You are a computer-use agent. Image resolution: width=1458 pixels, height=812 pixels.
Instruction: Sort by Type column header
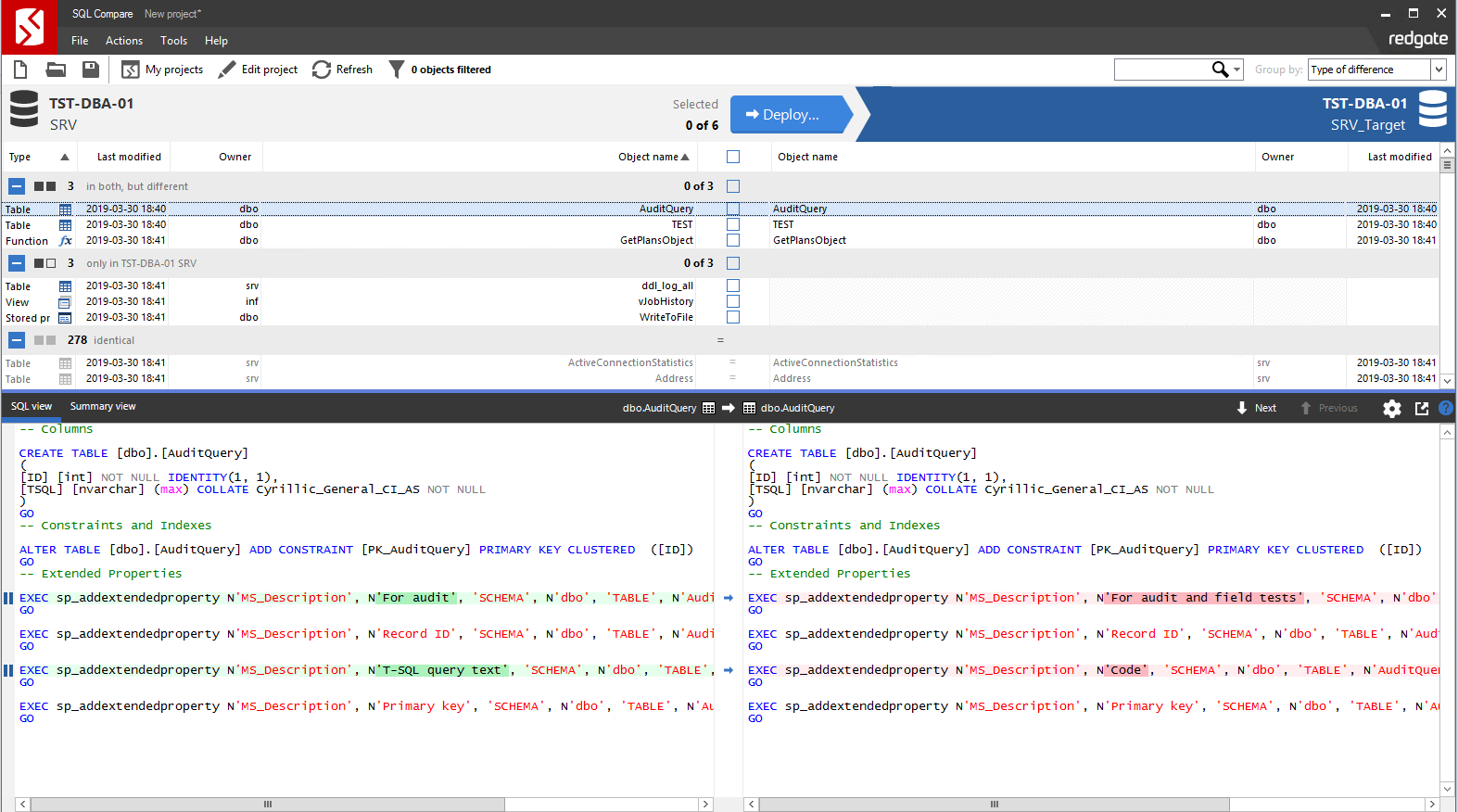click(x=38, y=157)
